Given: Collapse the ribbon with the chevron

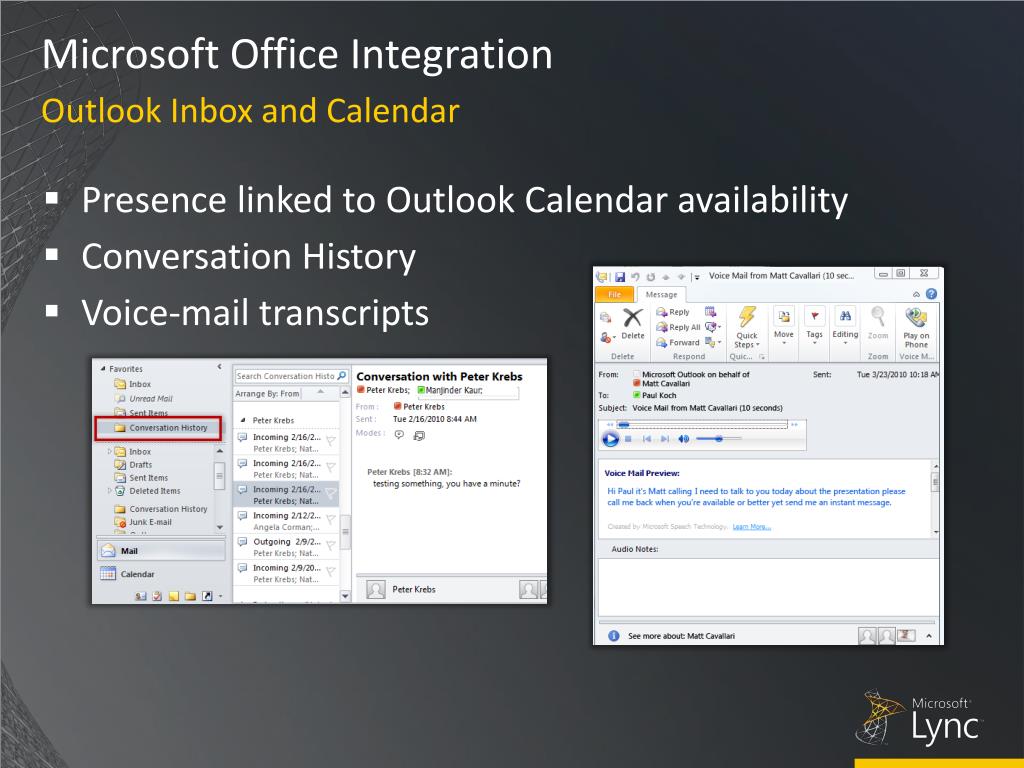Looking at the screenshot, I should 916,295.
